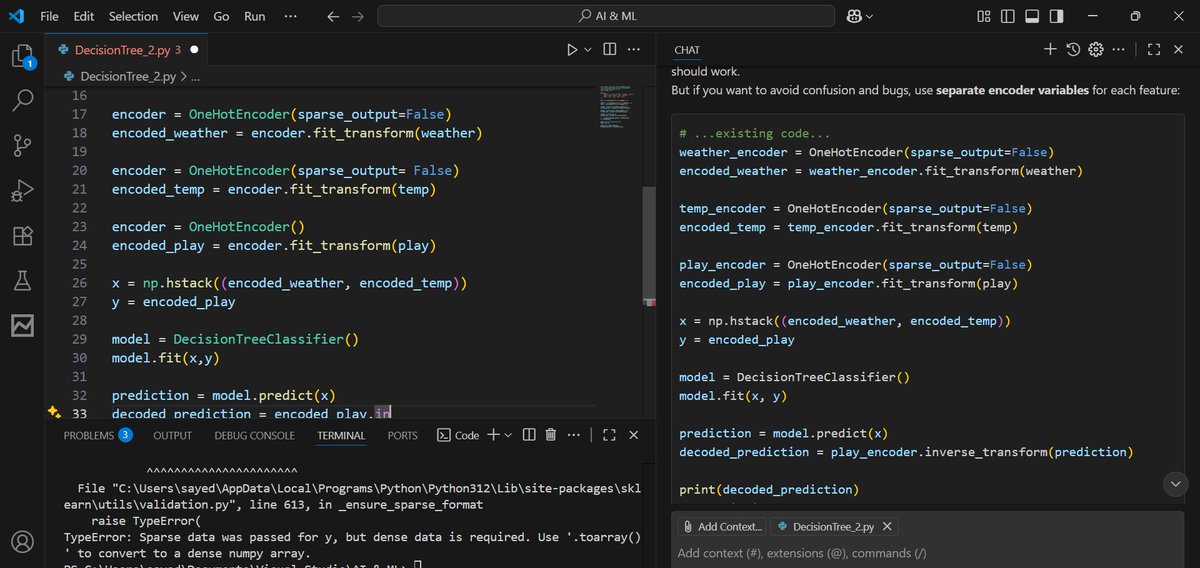This screenshot has width=1200, height=568.
Task: Click the Windows taskbar-free VS Code logo icon
Action: [x=16, y=17]
